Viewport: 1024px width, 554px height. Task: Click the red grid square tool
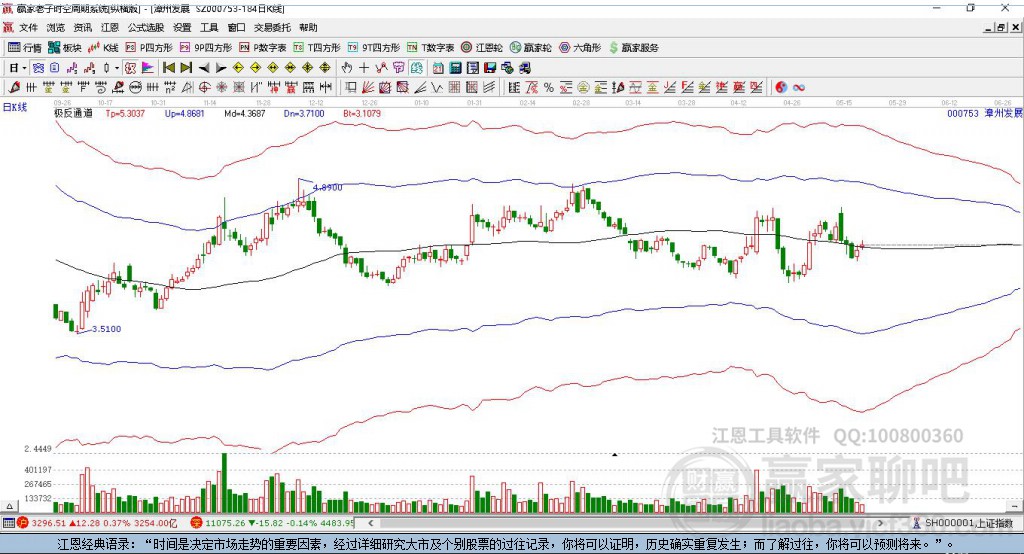(455, 88)
